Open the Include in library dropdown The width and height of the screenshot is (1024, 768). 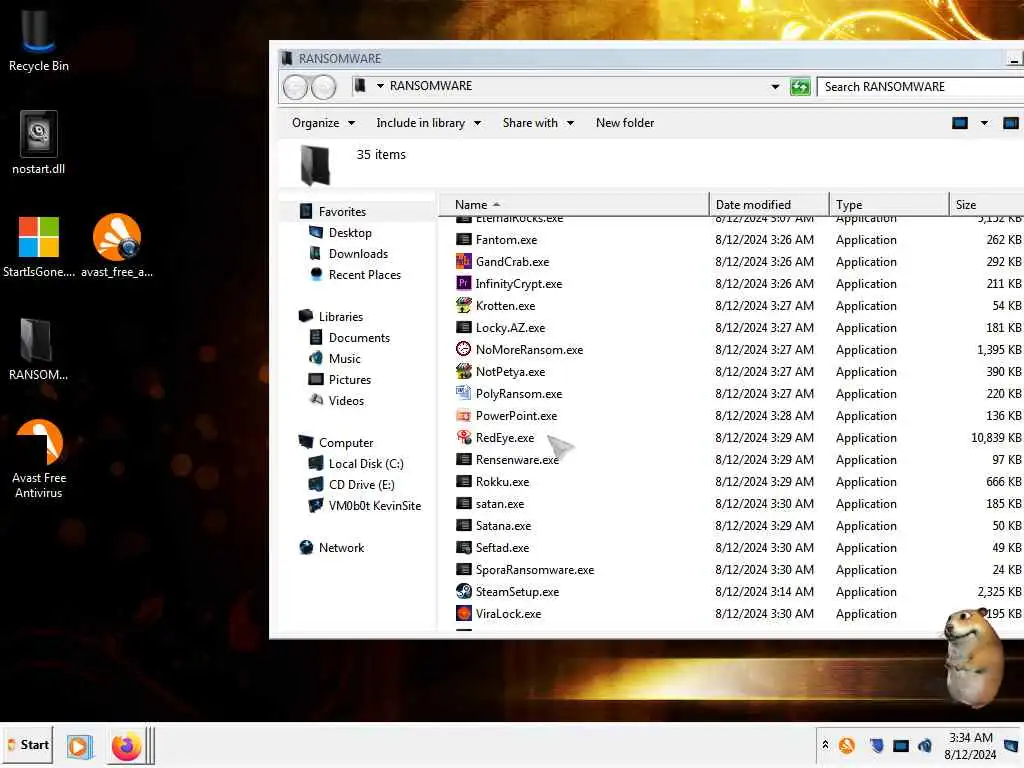pos(428,123)
